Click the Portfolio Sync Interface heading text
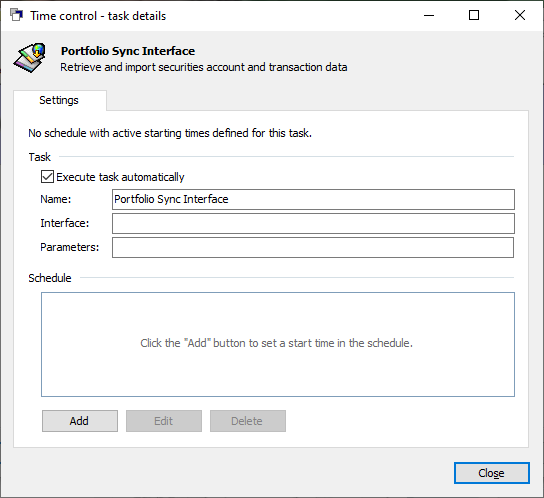The height and width of the screenshot is (498, 544). coord(128,51)
